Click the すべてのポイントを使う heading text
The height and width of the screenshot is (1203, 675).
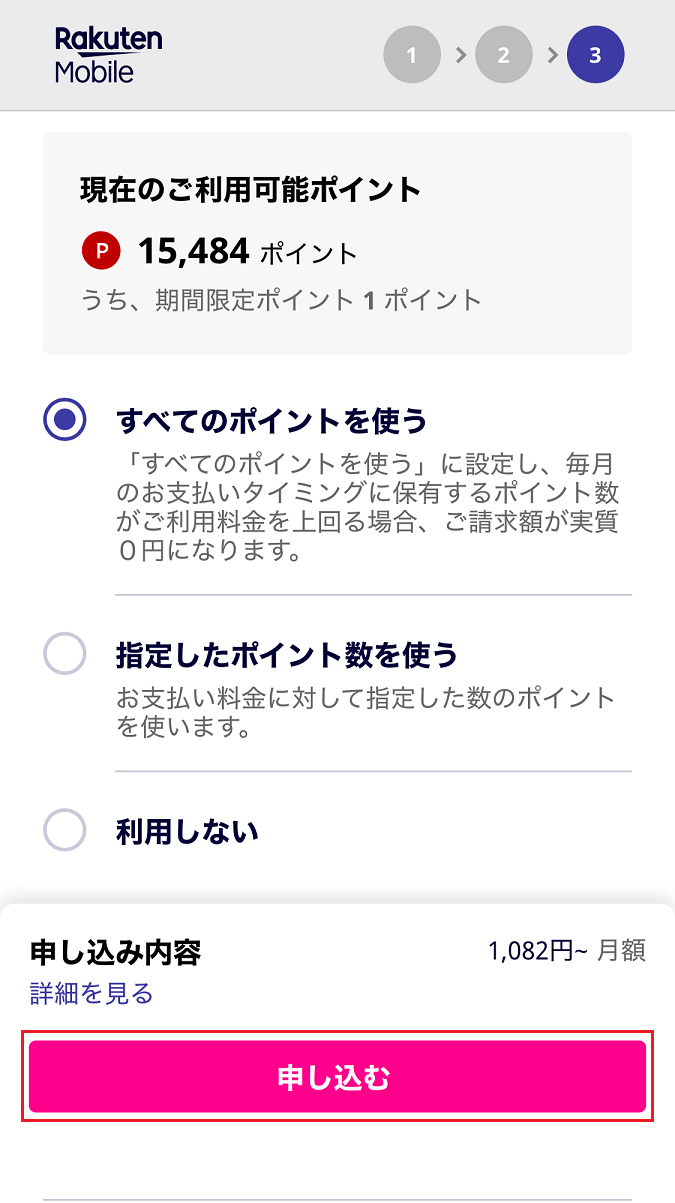click(x=271, y=421)
